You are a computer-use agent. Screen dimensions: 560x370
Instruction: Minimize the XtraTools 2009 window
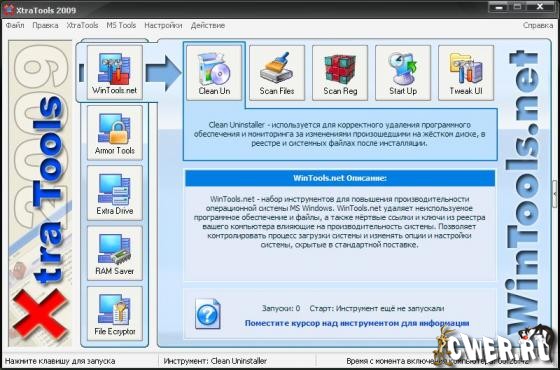[499, 7]
